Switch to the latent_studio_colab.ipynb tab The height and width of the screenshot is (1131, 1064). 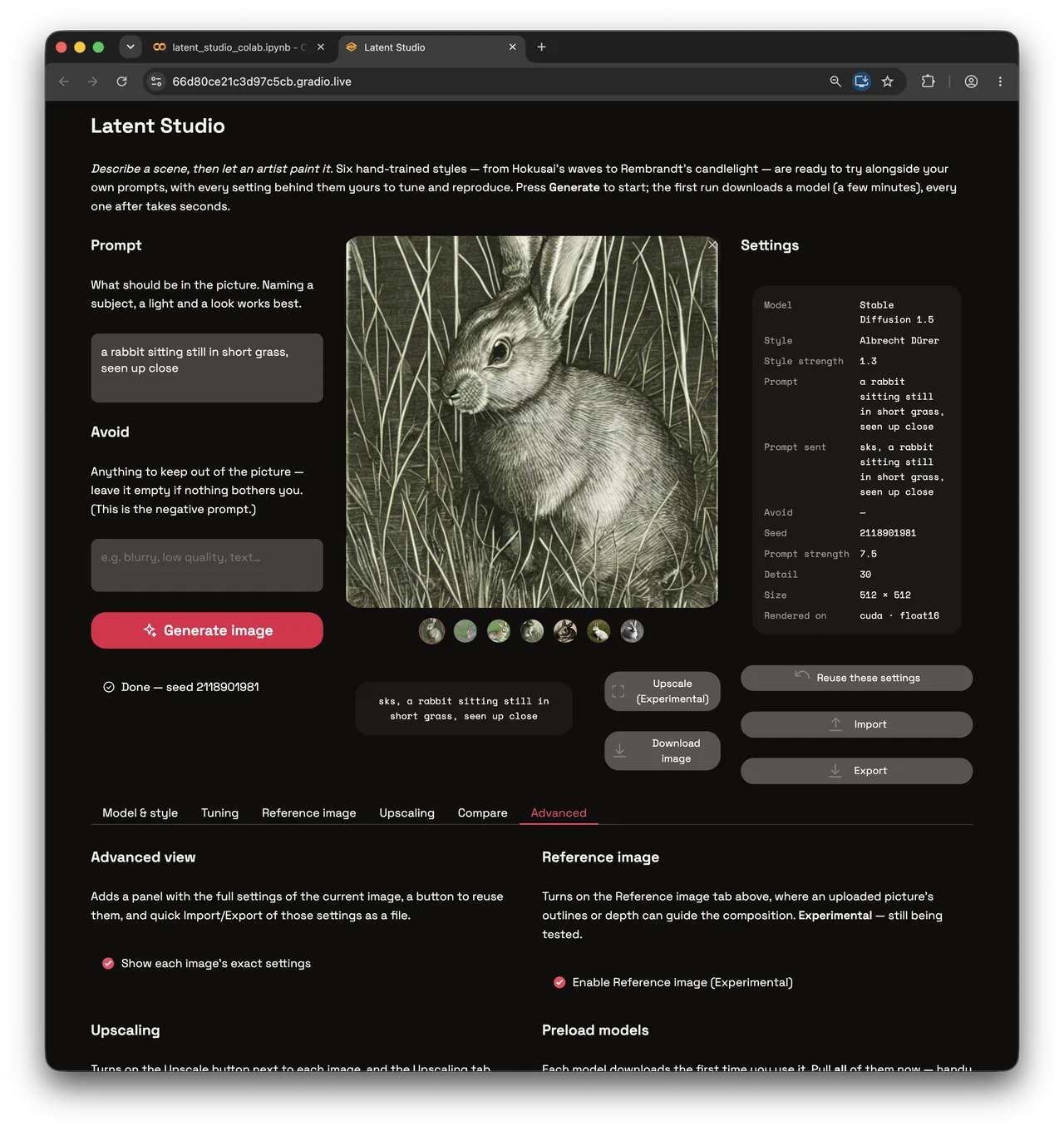click(239, 47)
